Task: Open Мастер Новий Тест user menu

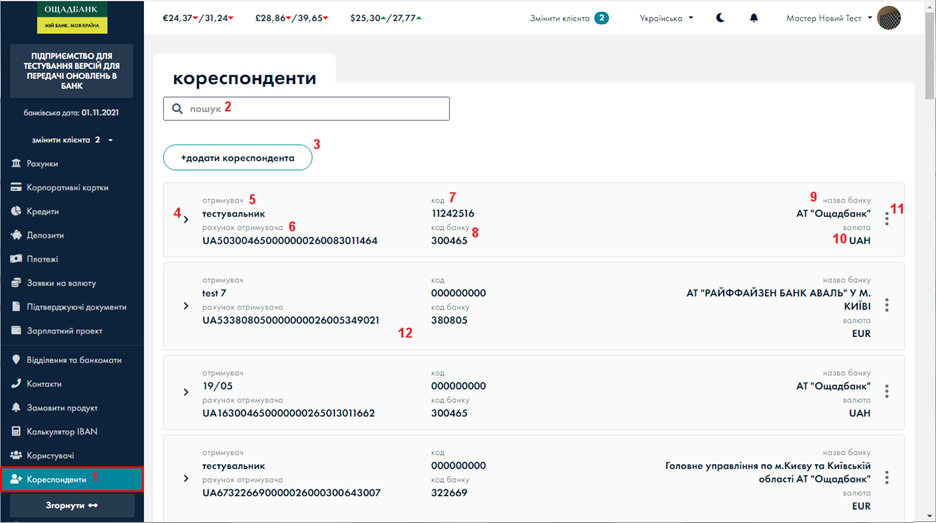Action: click(829, 18)
